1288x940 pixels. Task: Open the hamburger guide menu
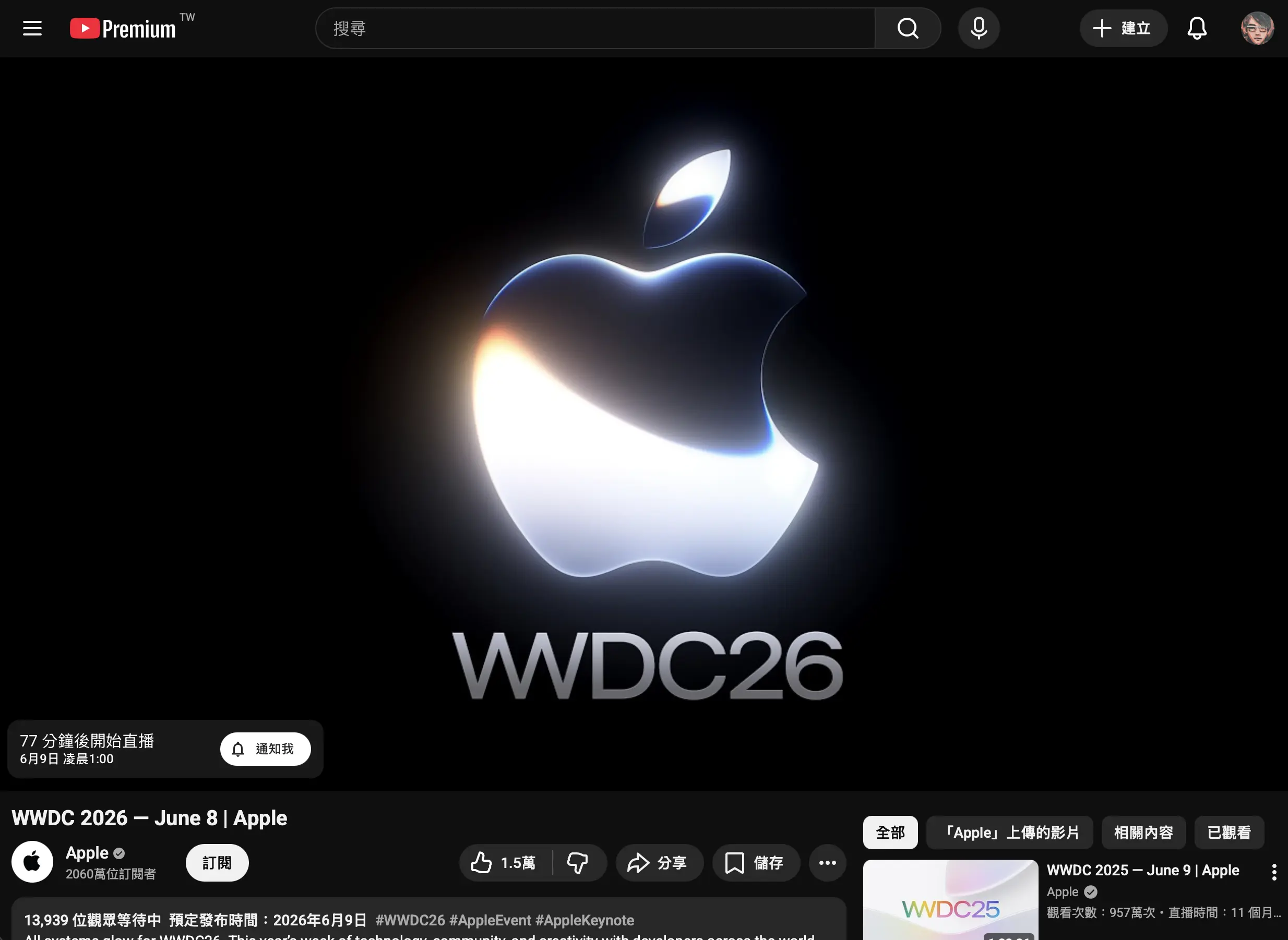pyautogui.click(x=32, y=28)
